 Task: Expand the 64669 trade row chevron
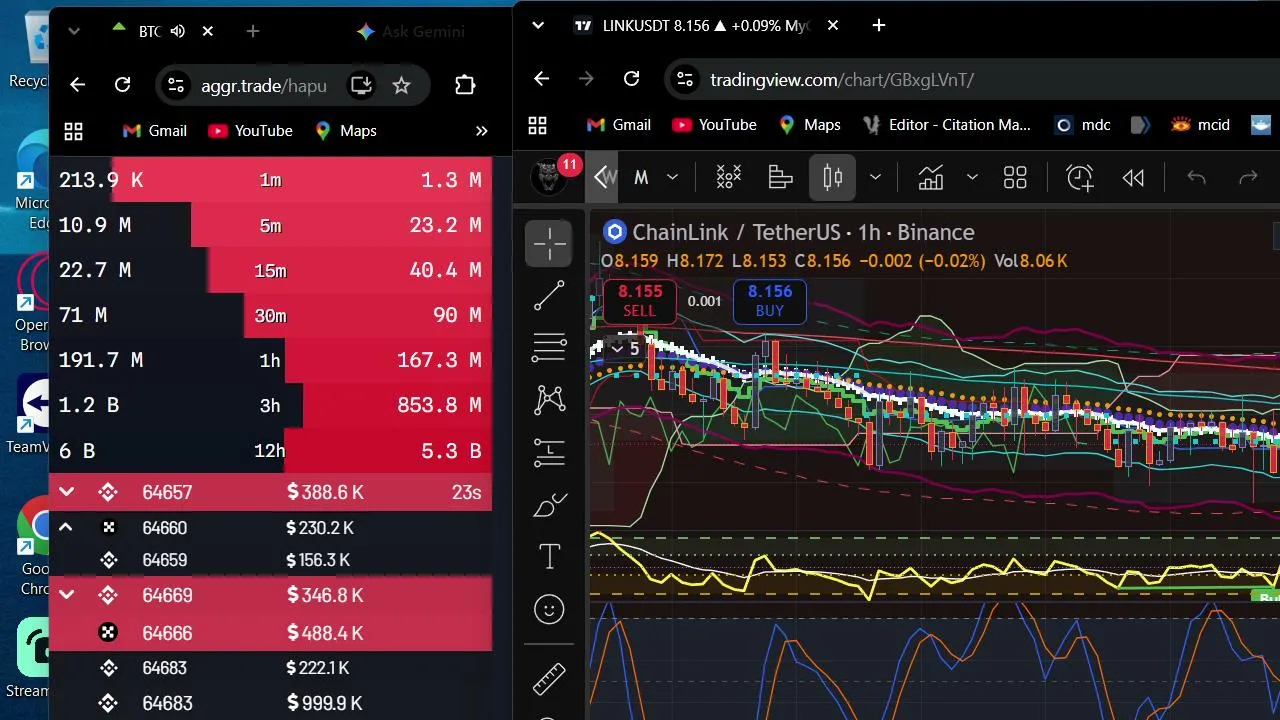67,595
